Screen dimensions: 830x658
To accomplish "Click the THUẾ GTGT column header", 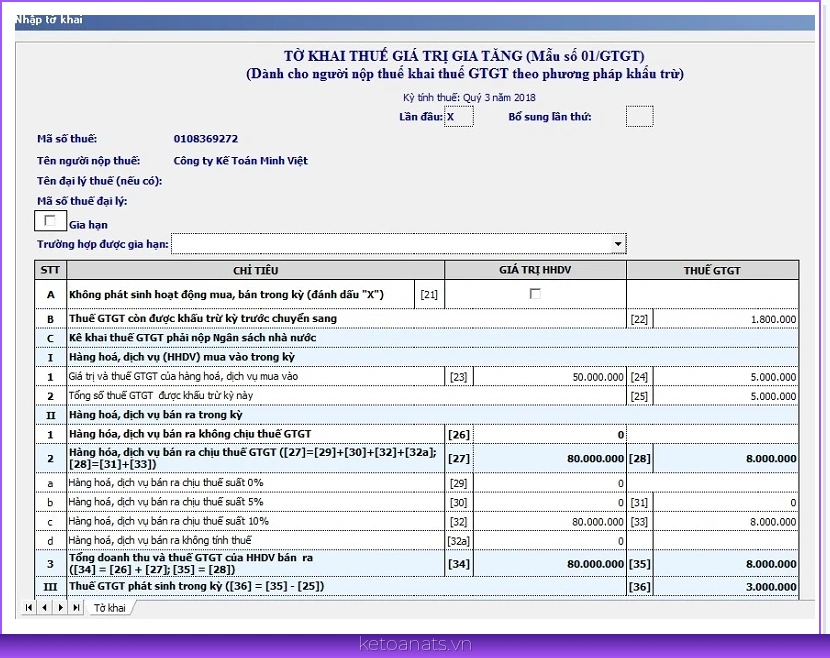I will (712, 270).
